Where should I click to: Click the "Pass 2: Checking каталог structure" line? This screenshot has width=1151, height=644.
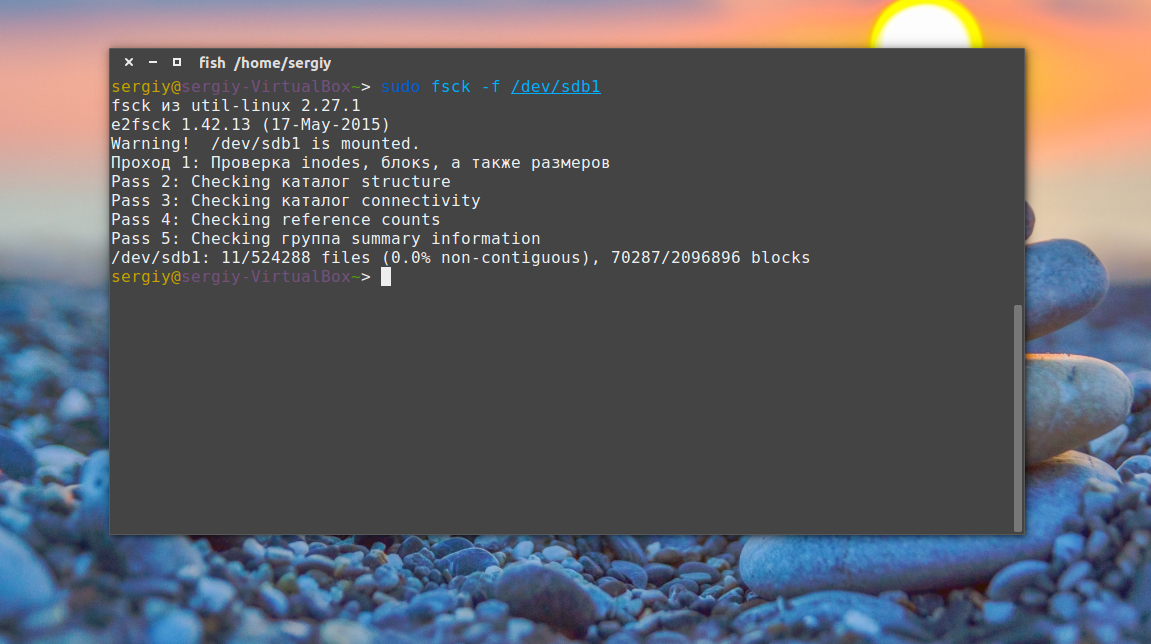[x=280, y=182]
